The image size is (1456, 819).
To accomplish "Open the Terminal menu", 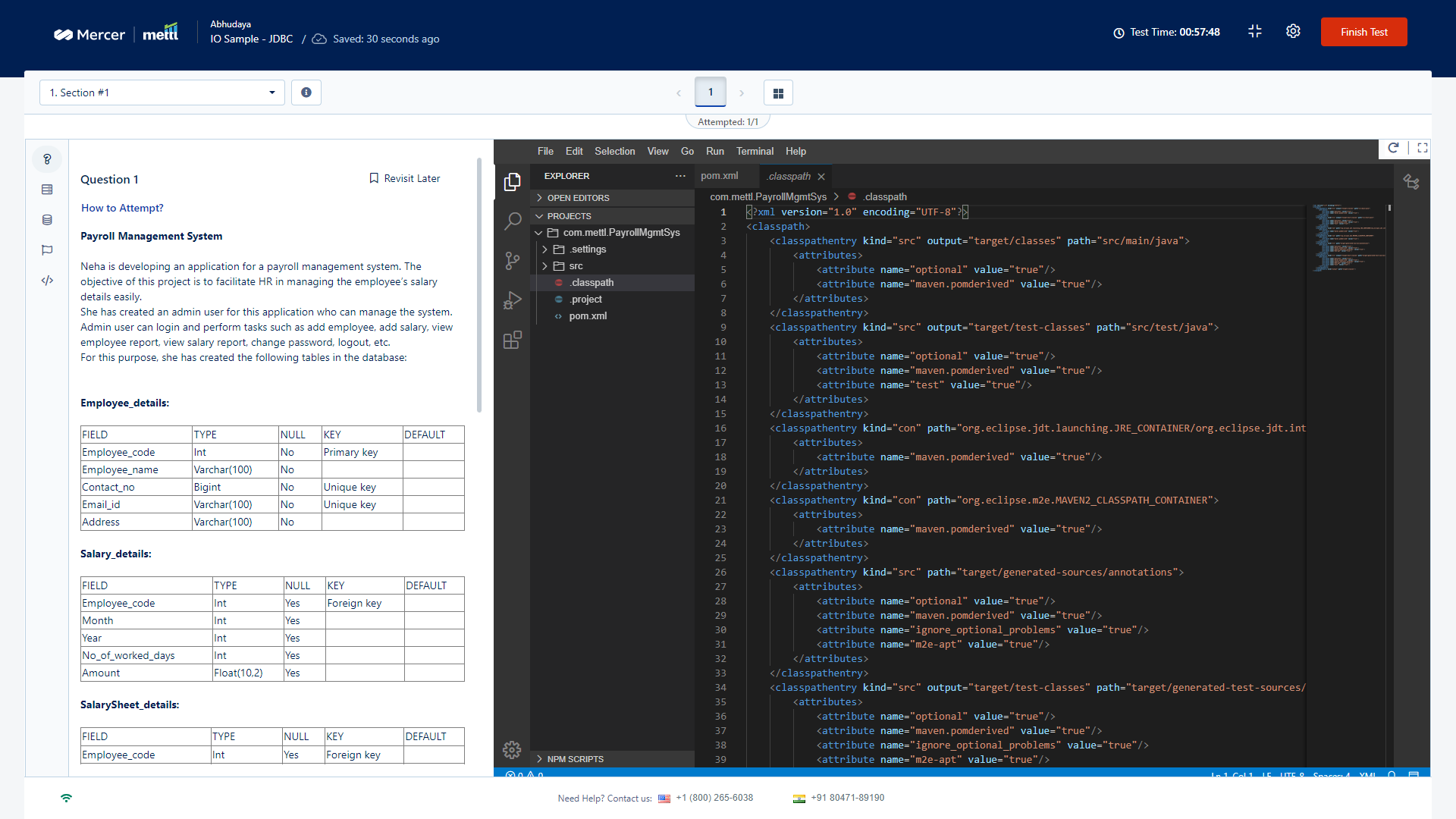I will coord(755,151).
